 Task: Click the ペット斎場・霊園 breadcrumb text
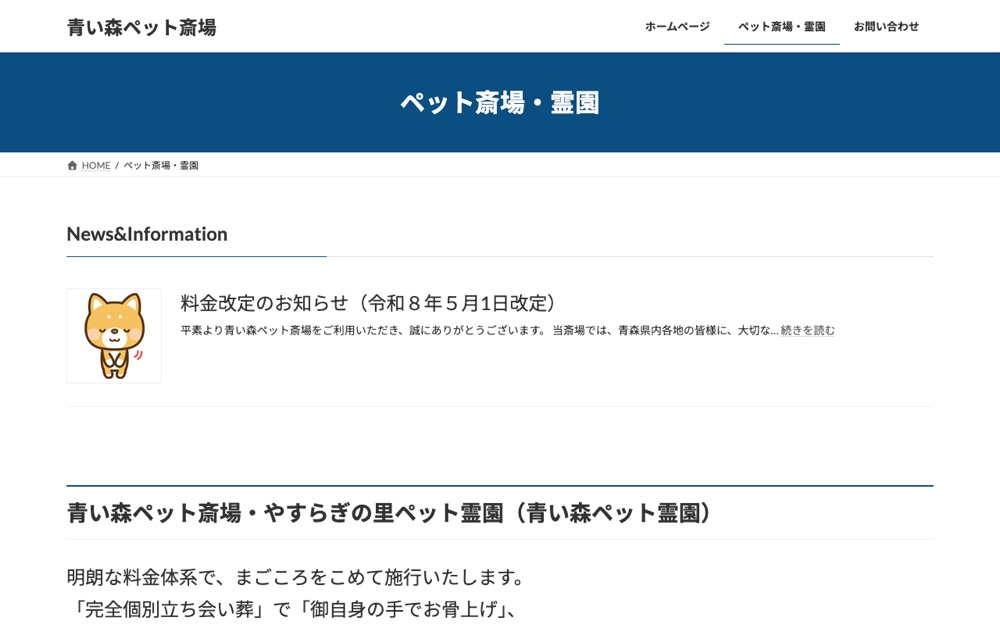161,166
